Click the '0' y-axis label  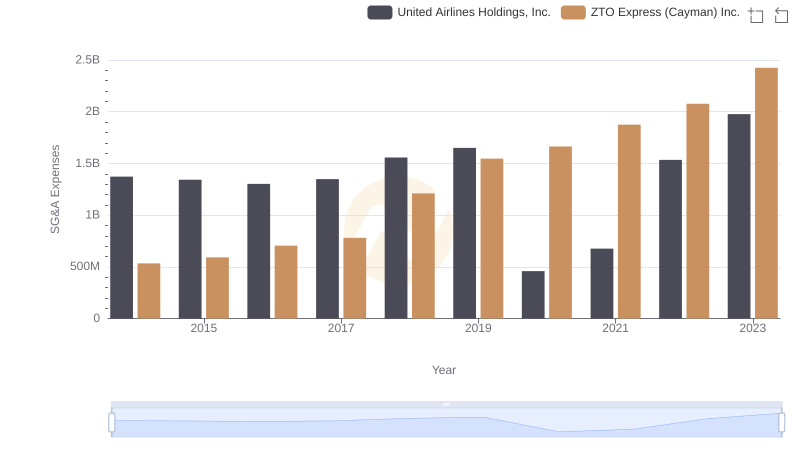[x=97, y=319]
